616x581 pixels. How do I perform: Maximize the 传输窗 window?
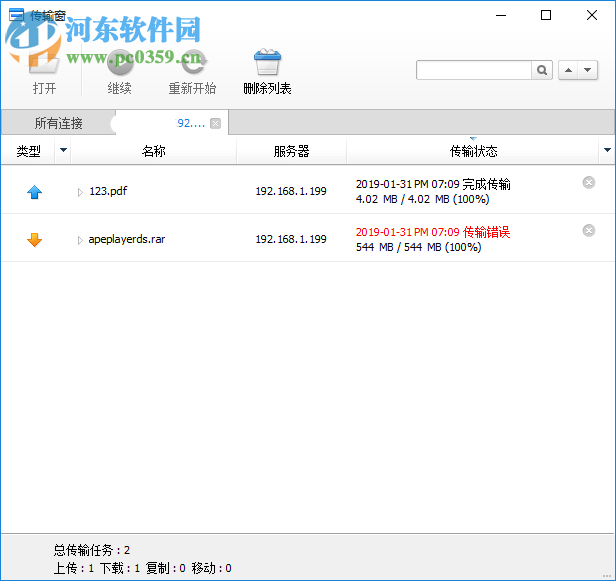(546, 15)
